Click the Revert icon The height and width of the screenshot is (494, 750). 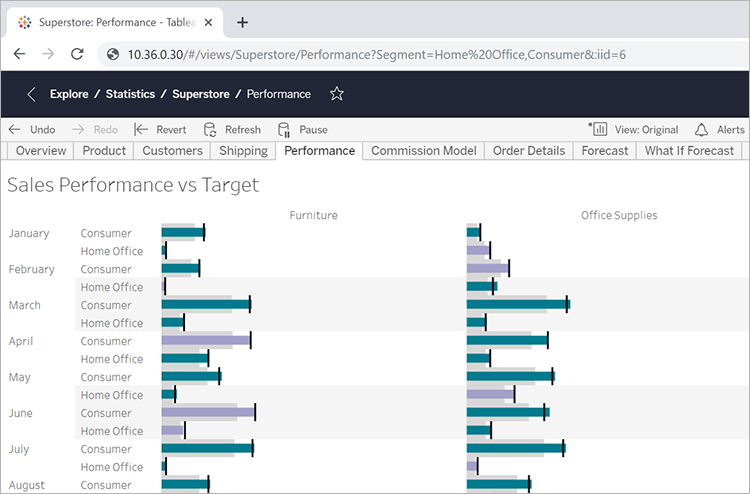(141, 130)
